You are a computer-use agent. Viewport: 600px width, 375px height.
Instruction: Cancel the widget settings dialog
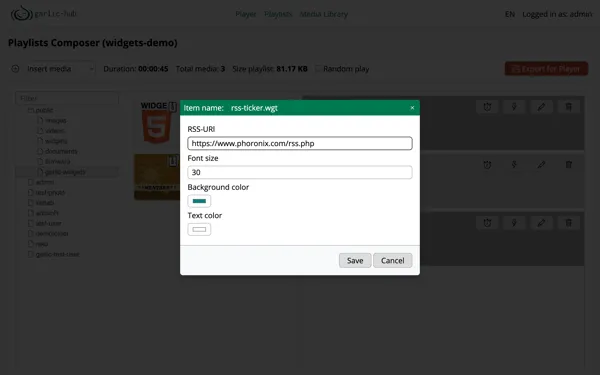pyautogui.click(x=393, y=261)
